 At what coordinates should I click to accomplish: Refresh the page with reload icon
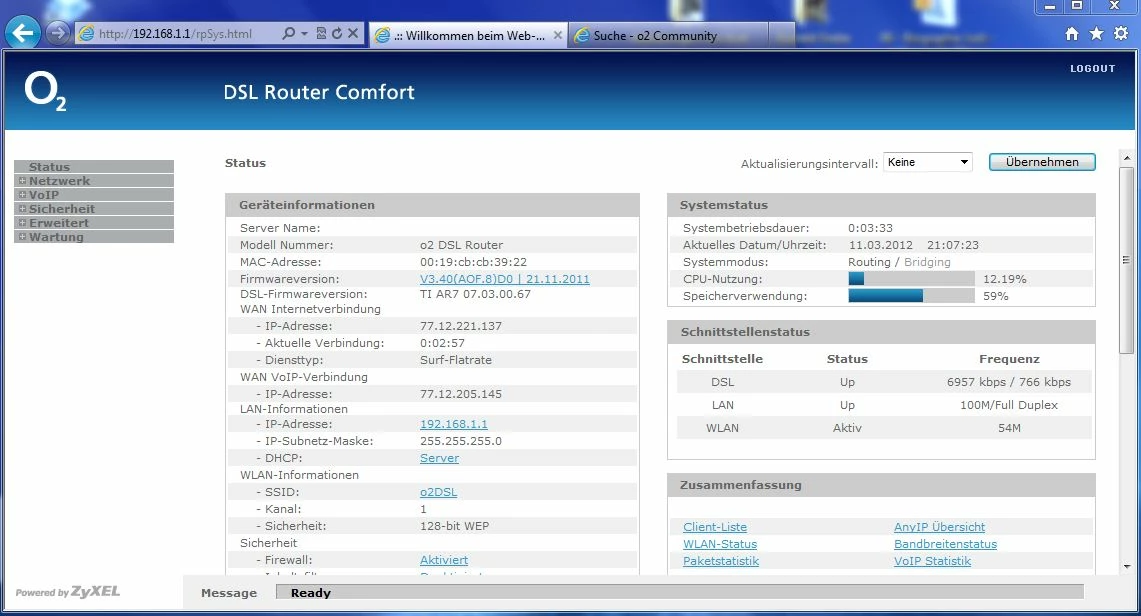337,33
